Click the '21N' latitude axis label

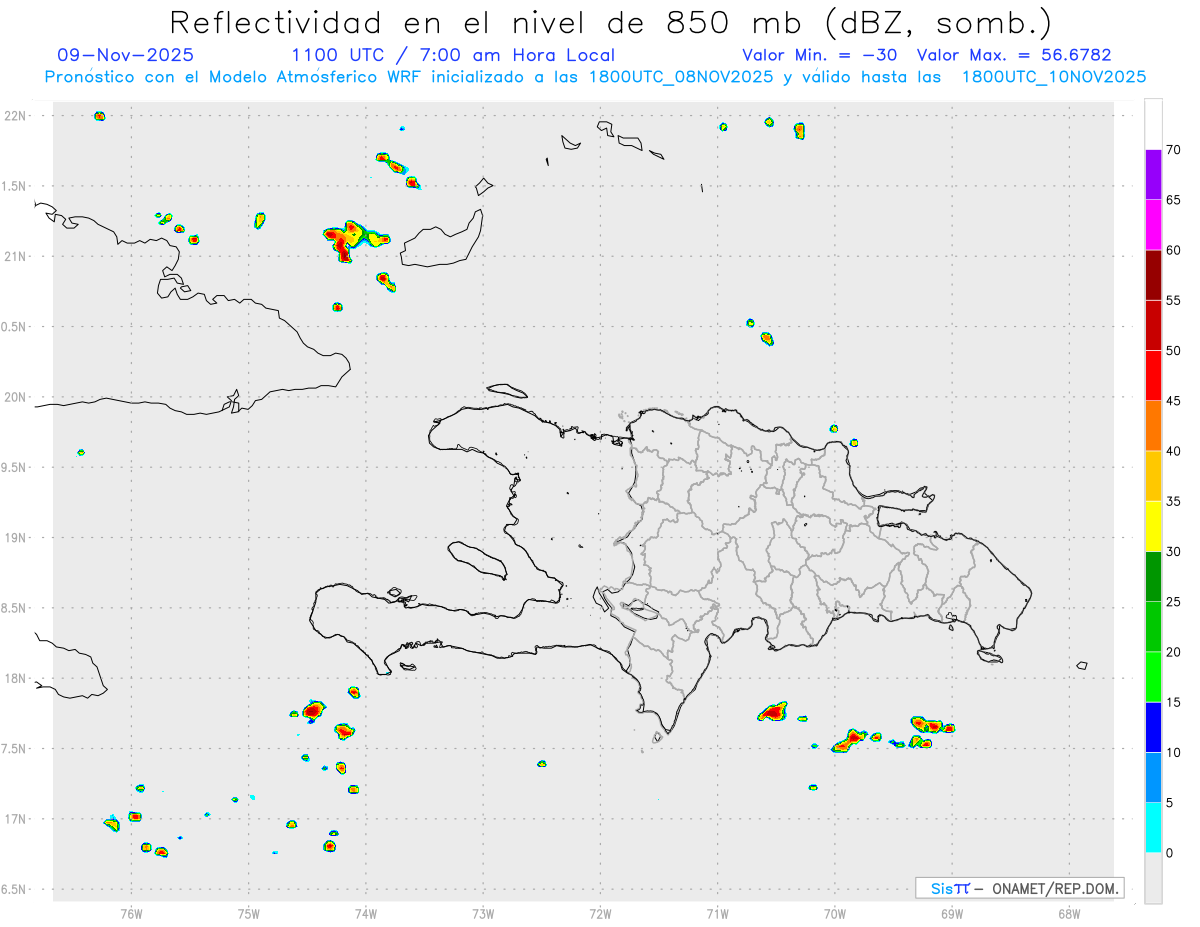[16, 256]
